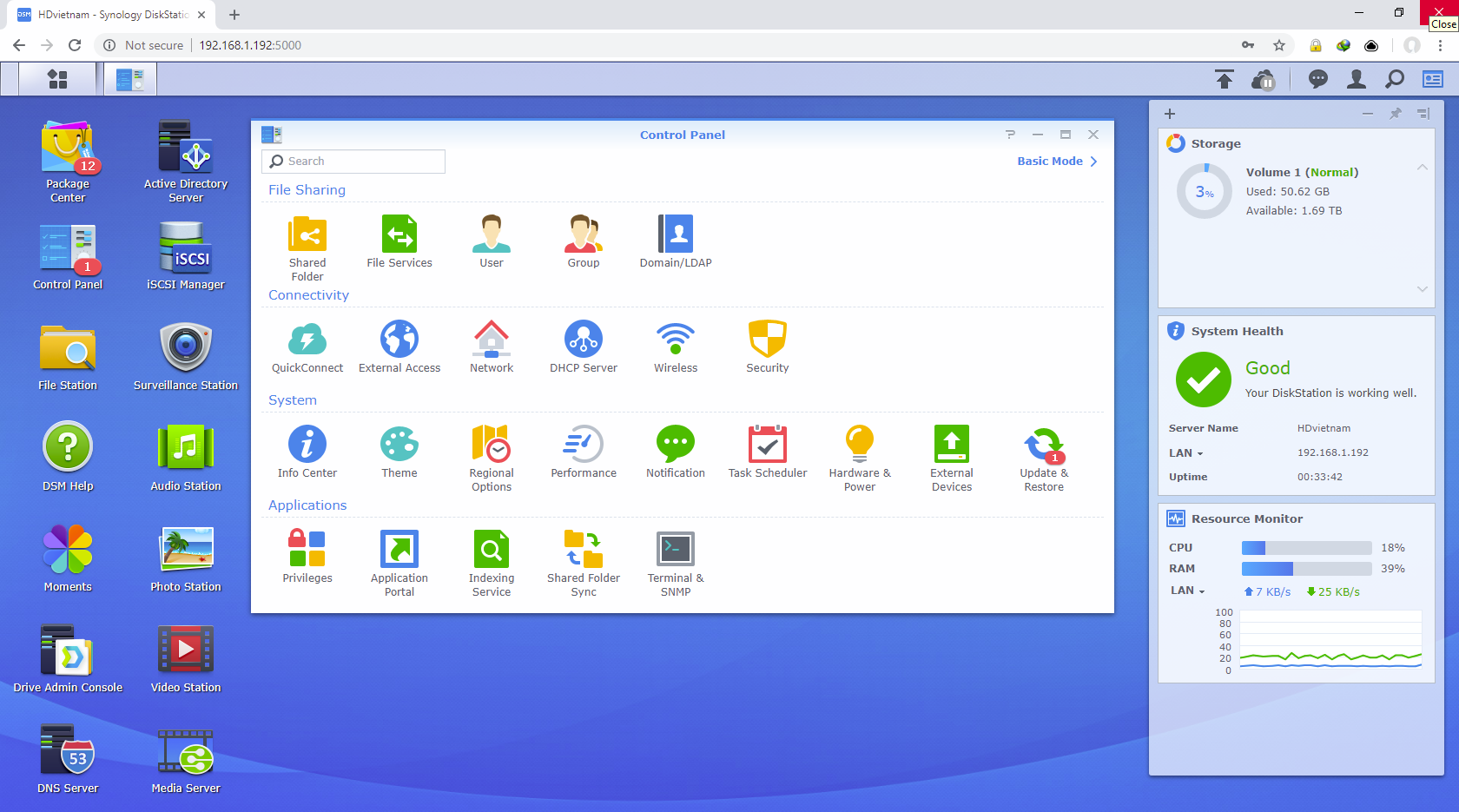The width and height of the screenshot is (1459, 812).
Task: Expand LAN dropdown in System Health
Action: [1186, 453]
